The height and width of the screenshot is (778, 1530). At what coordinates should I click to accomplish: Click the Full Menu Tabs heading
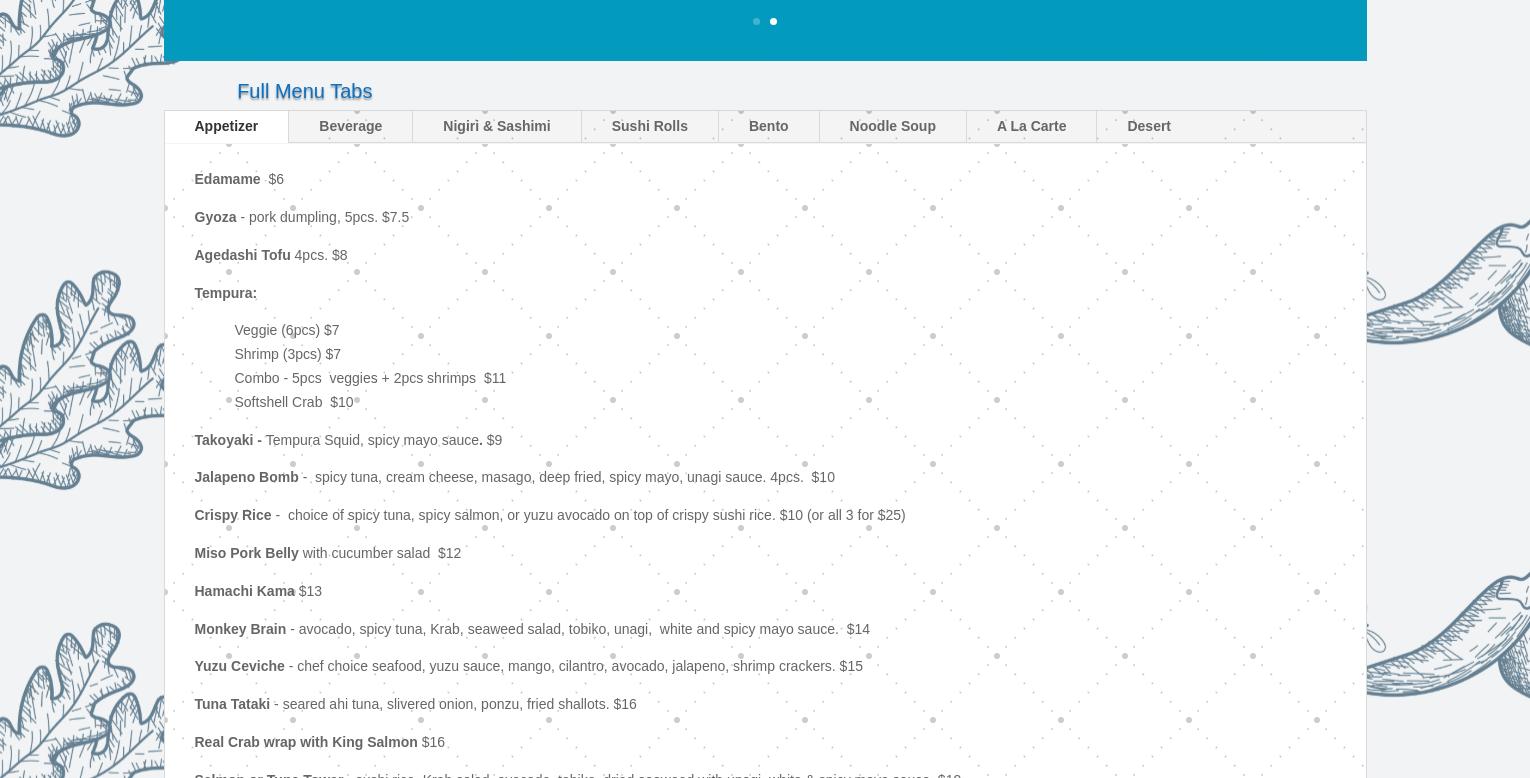[304, 91]
